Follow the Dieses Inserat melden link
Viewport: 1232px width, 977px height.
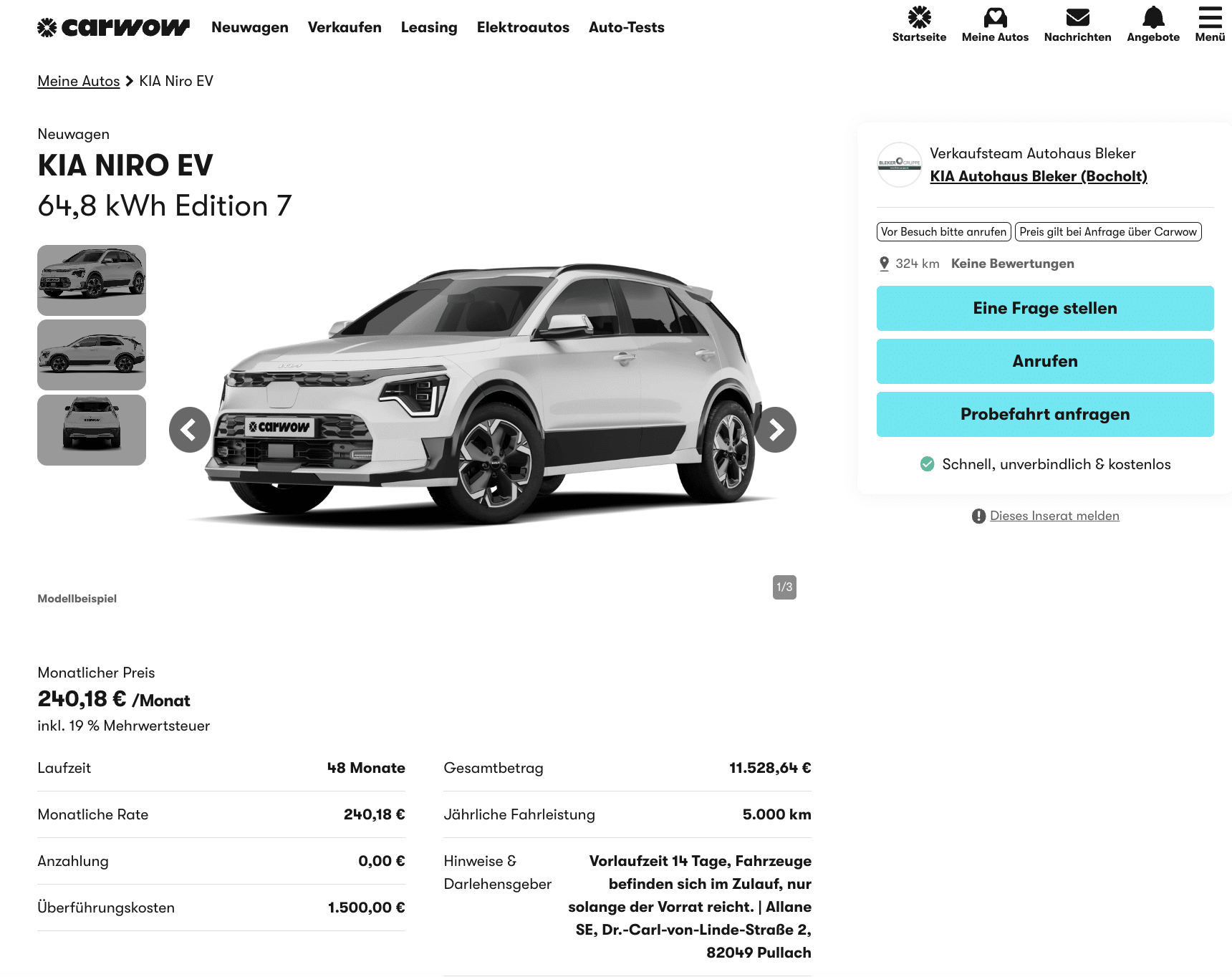click(x=1054, y=516)
